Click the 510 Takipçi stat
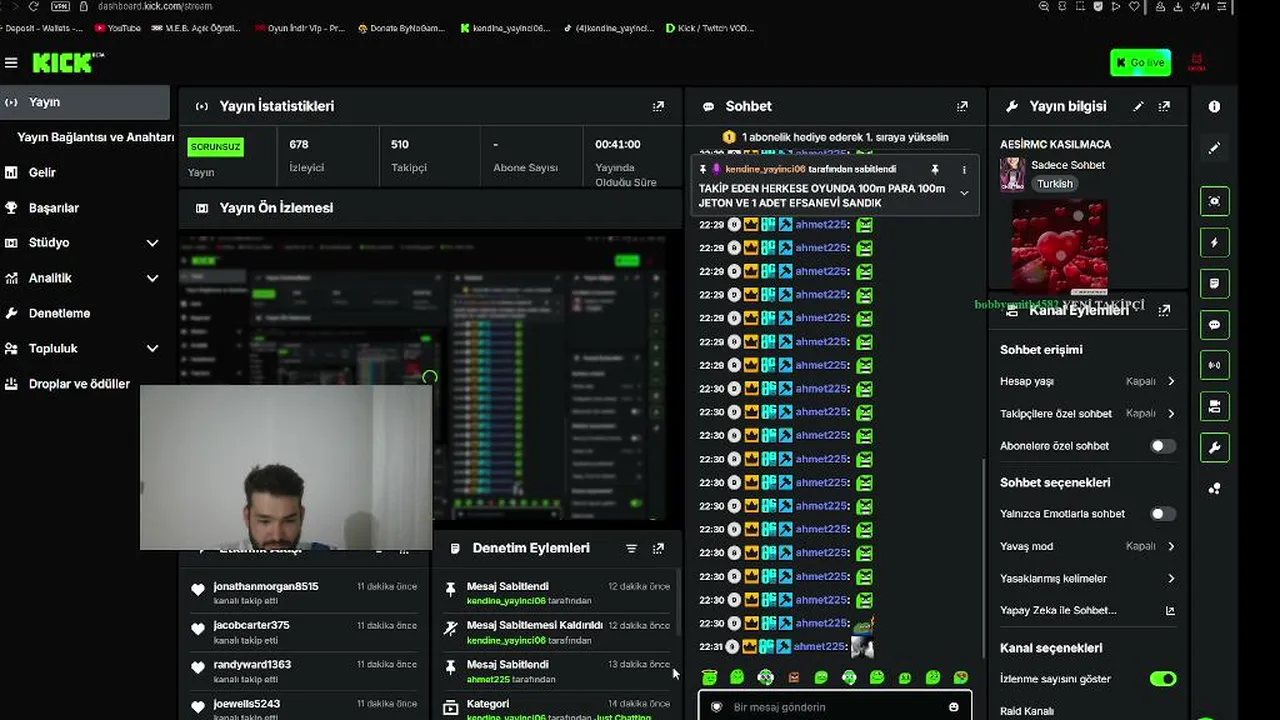1280x720 pixels. [x=409, y=155]
